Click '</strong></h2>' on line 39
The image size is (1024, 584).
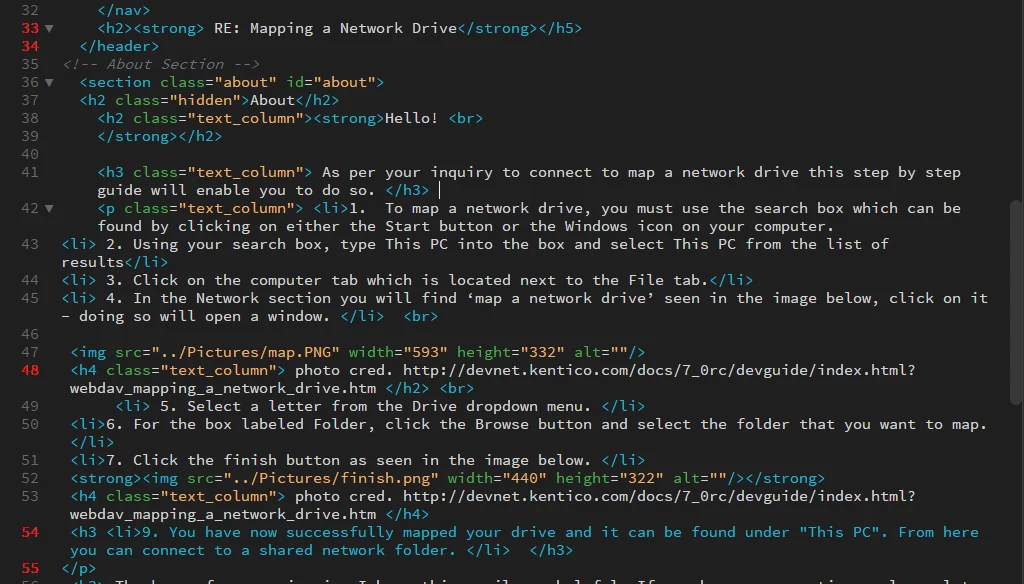[x=160, y=137]
